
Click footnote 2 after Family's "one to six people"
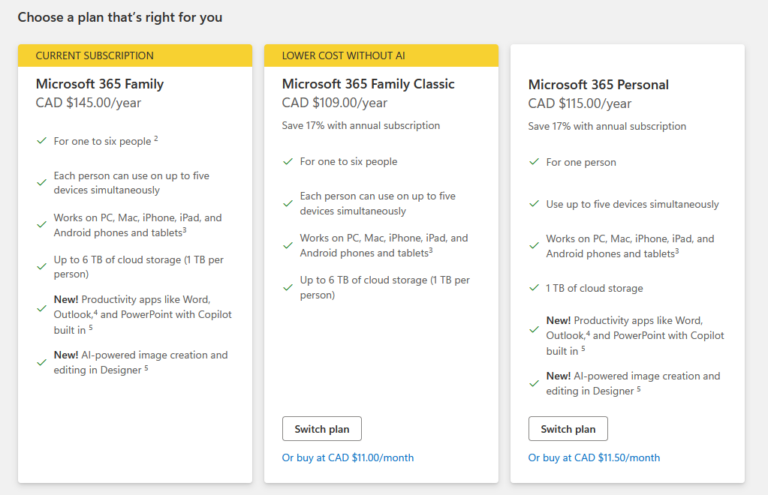[x=156, y=139]
